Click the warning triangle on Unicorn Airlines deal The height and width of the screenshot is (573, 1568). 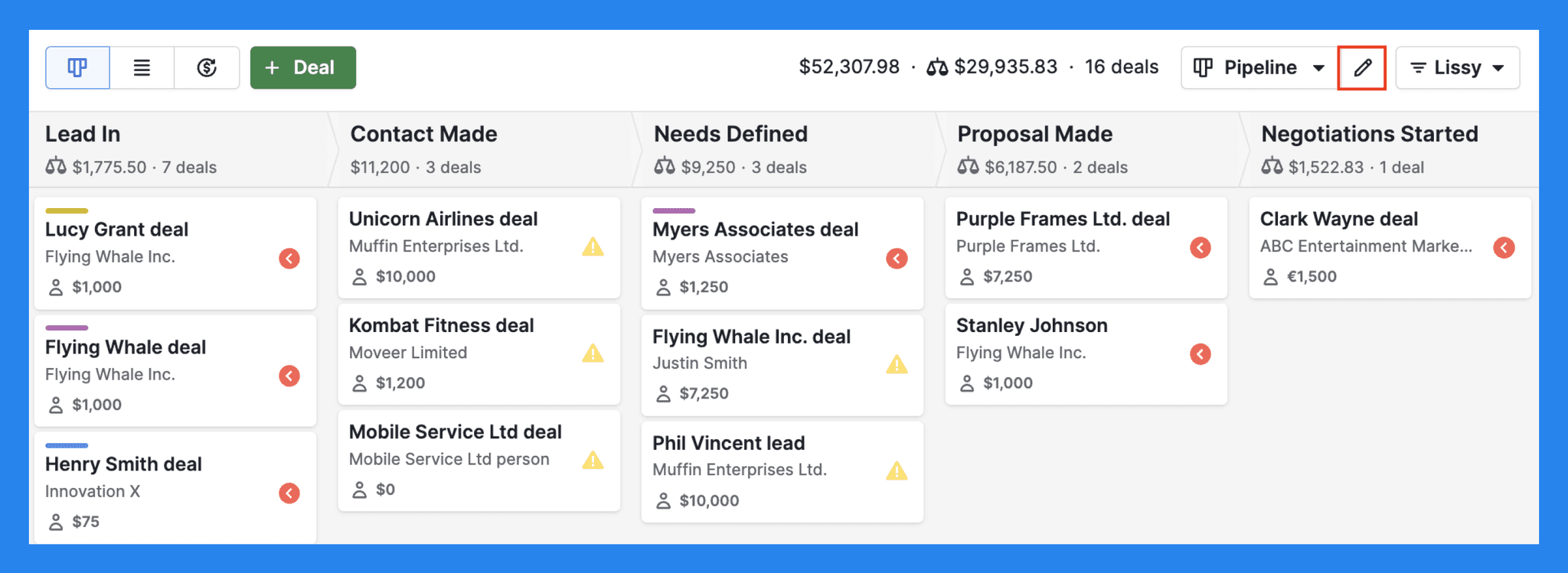point(593,247)
